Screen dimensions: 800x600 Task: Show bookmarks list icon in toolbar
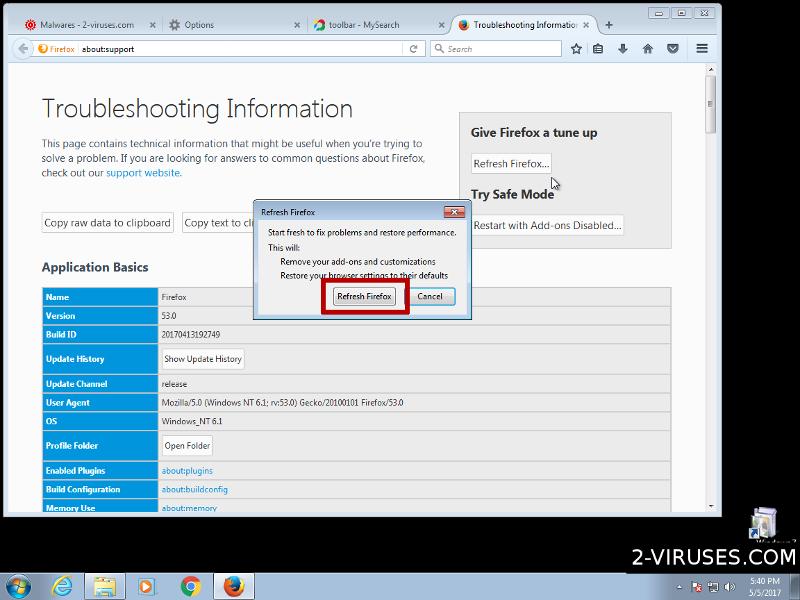(598, 48)
